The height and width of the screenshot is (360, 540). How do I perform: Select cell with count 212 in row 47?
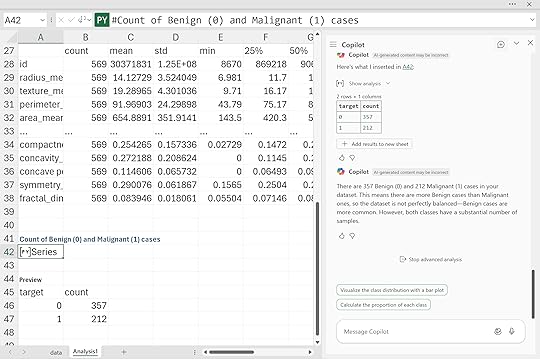(86, 319)
